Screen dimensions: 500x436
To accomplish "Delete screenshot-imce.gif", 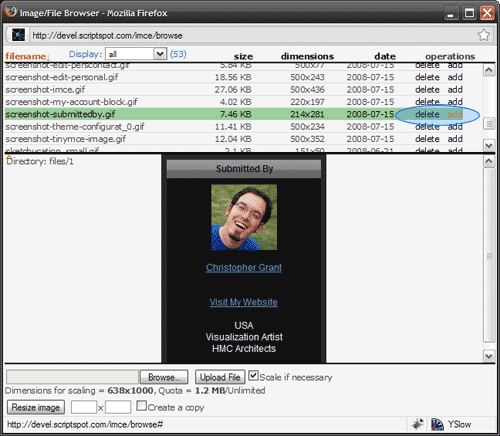I will (427, 89).
